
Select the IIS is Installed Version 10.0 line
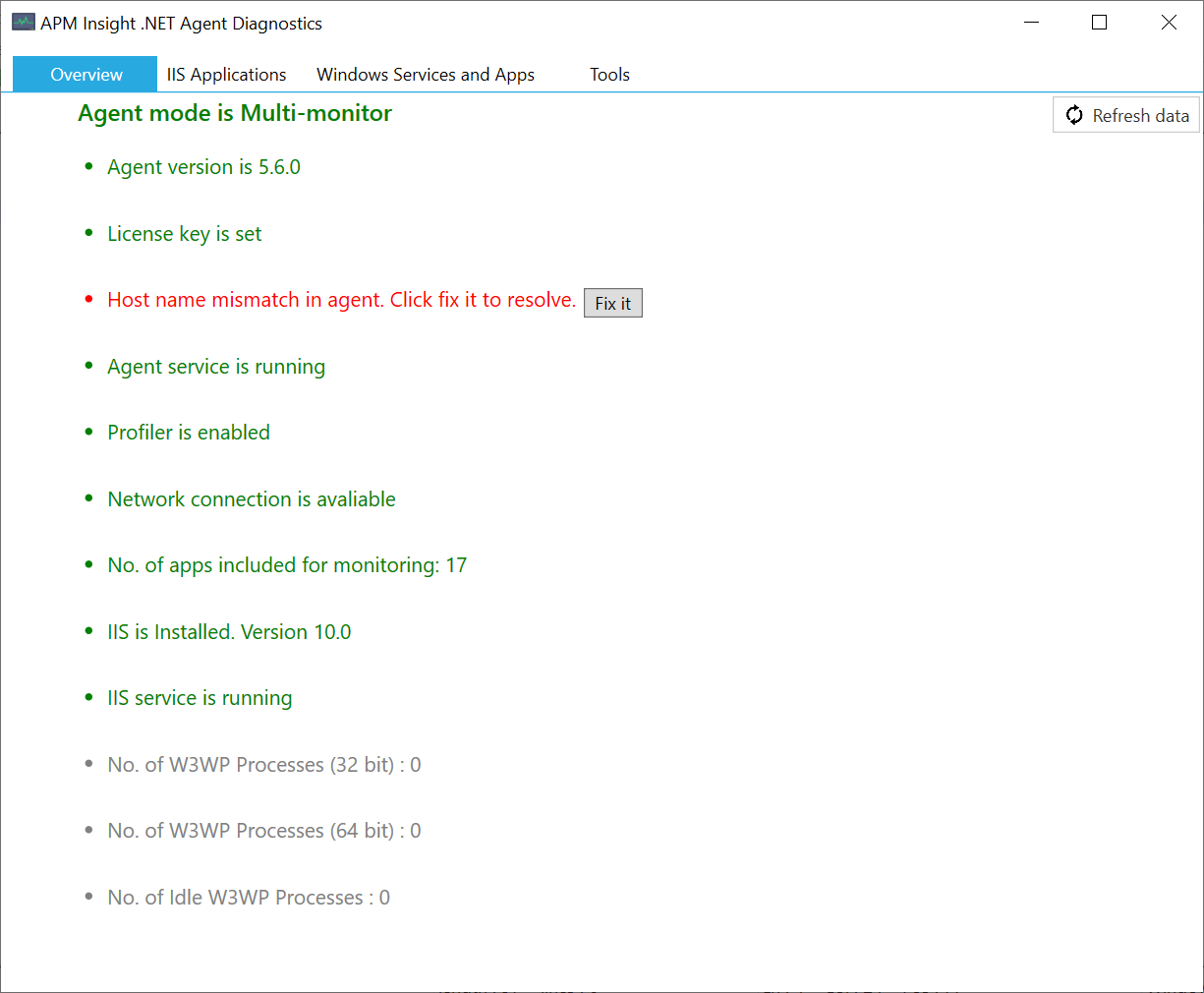[x=229, y=632]
